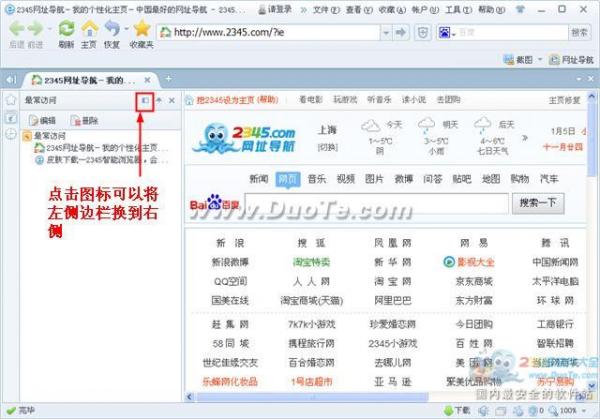The image size is (600, 419).
Task: Select the 新闻 search category tab
Action: pos(259,179)
